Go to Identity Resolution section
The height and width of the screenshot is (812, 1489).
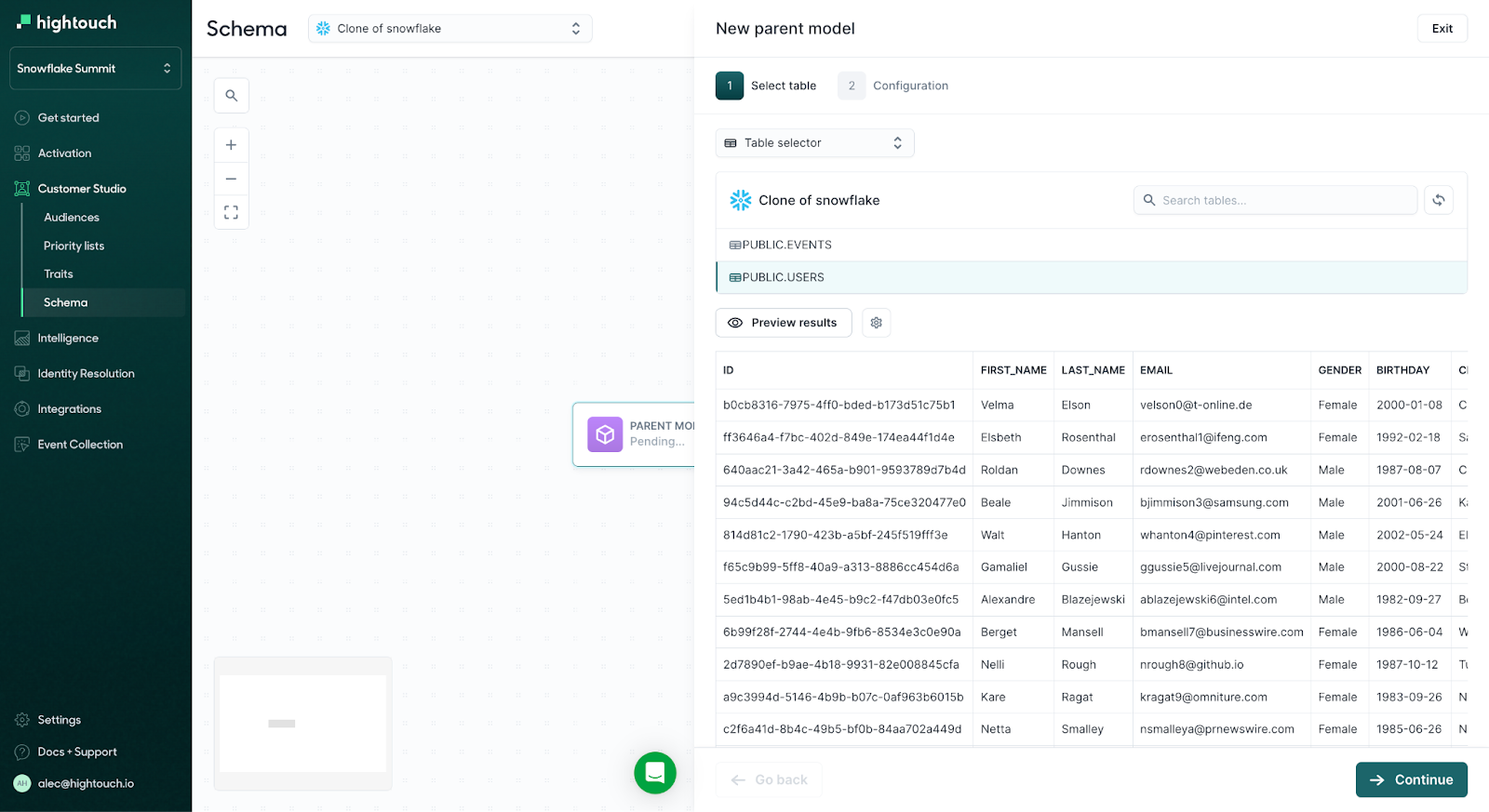tap(86, 374)
